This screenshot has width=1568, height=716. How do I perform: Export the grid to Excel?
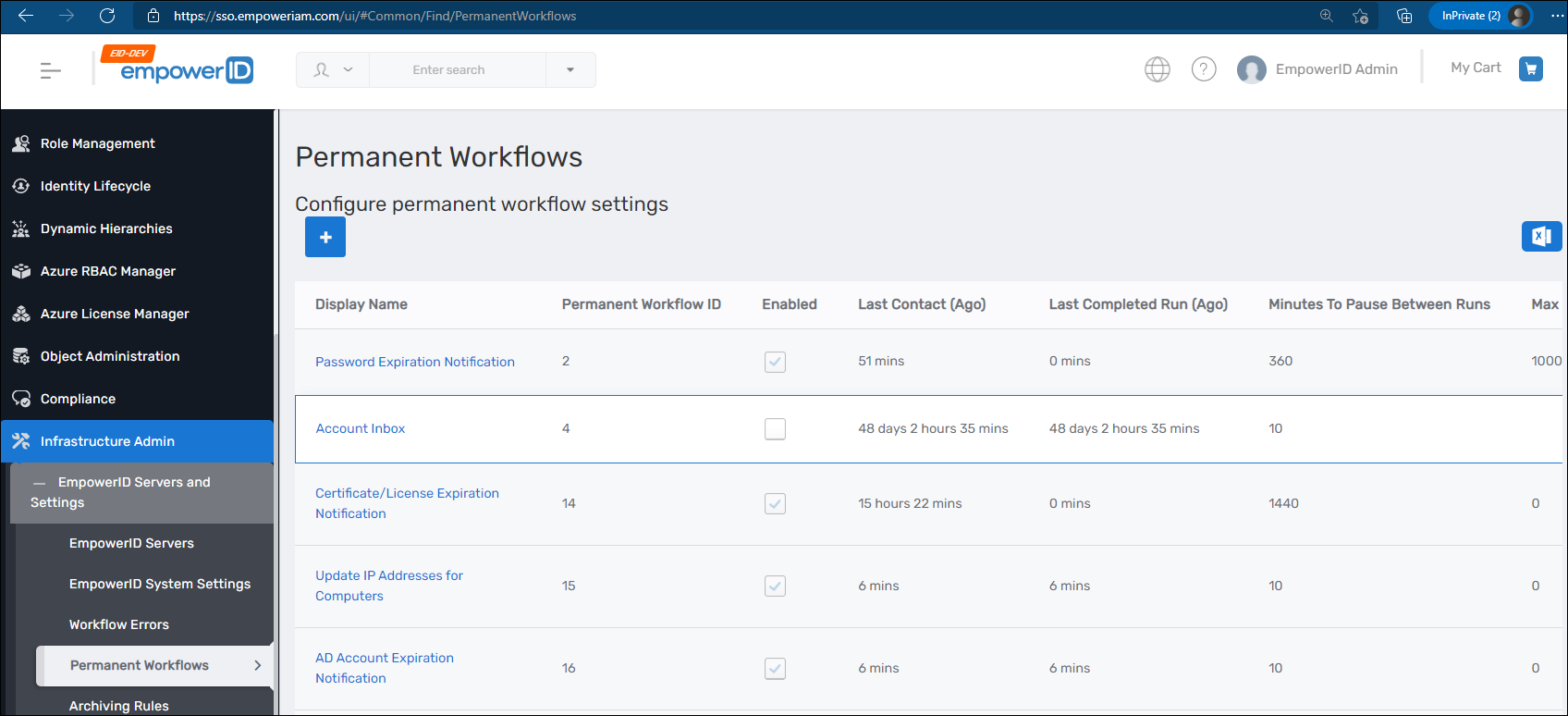[1541, 236]
